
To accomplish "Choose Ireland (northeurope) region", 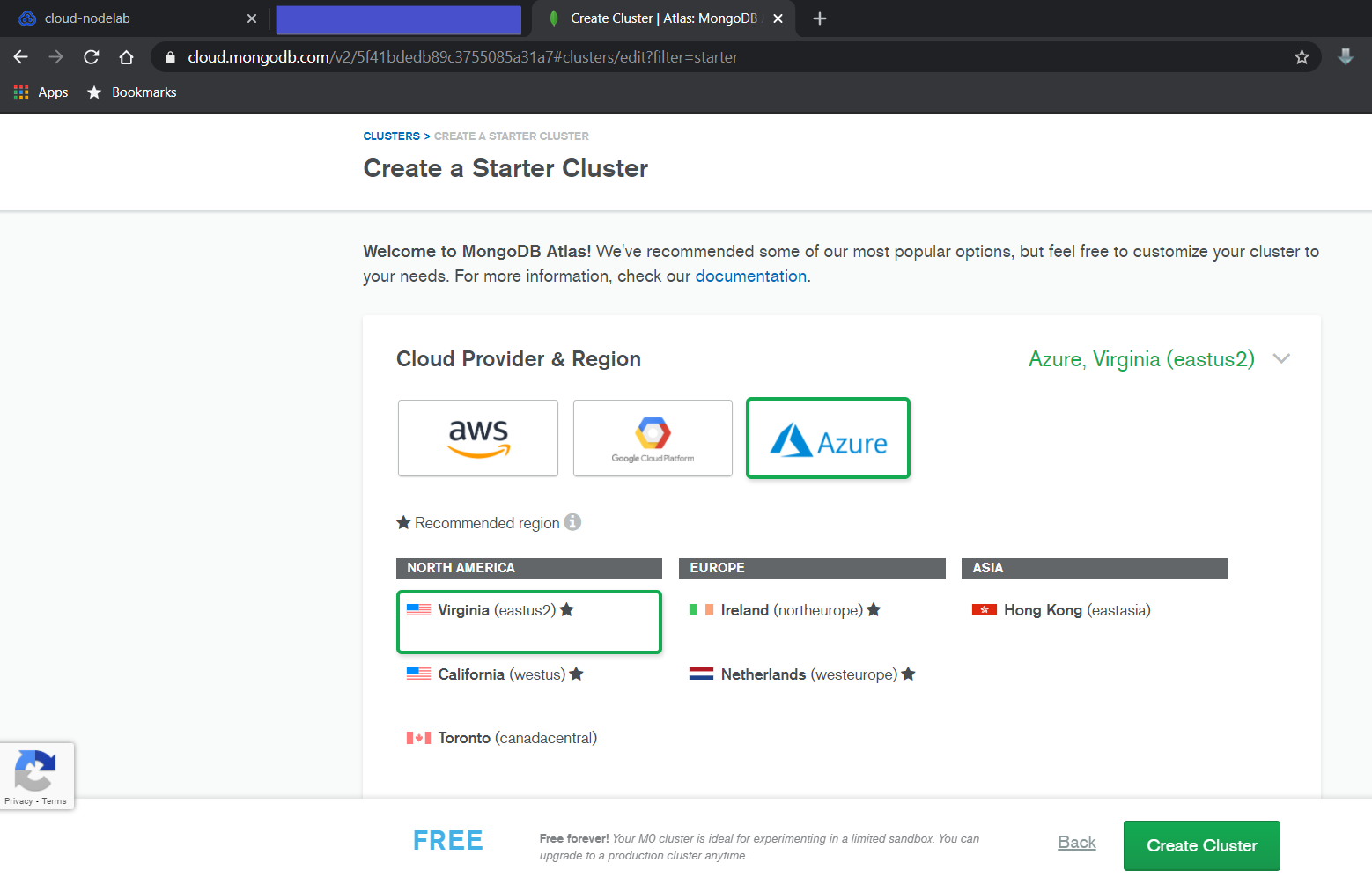I will click(785, 610).
